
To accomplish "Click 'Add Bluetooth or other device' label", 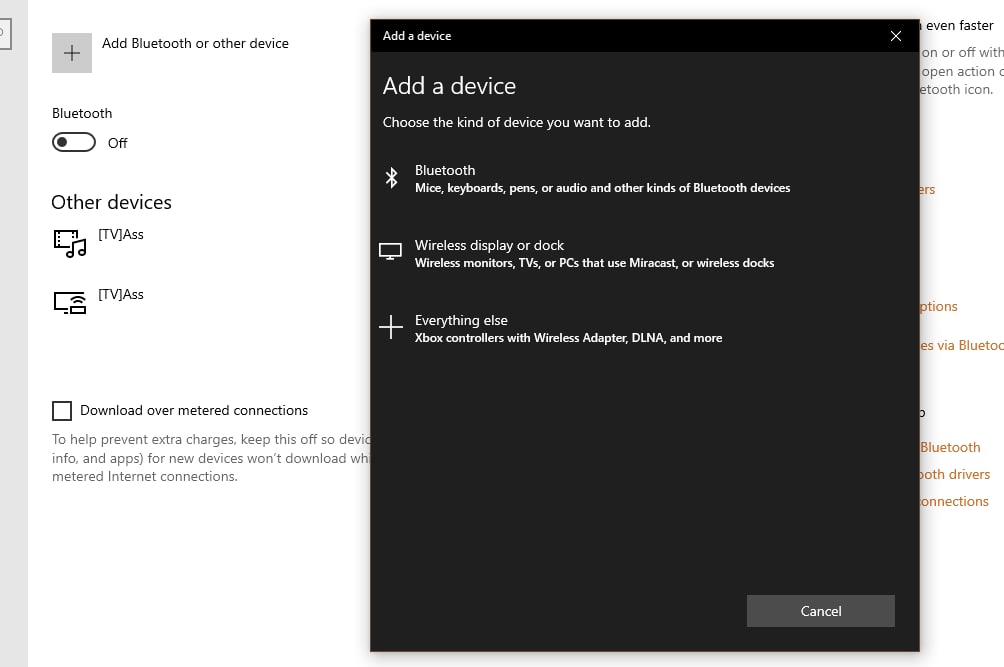I will 195,43.
